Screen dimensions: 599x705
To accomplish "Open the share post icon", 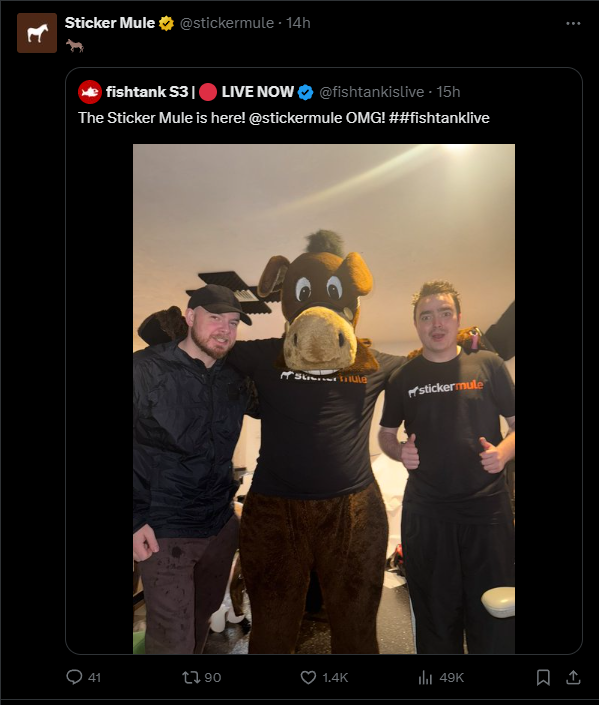I will tap(573, 677).
